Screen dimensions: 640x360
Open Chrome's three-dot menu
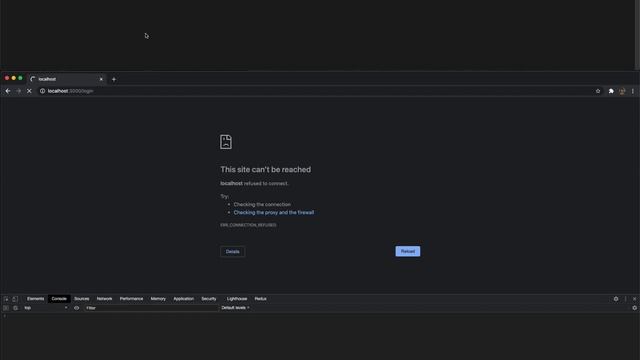coord(633,91)
